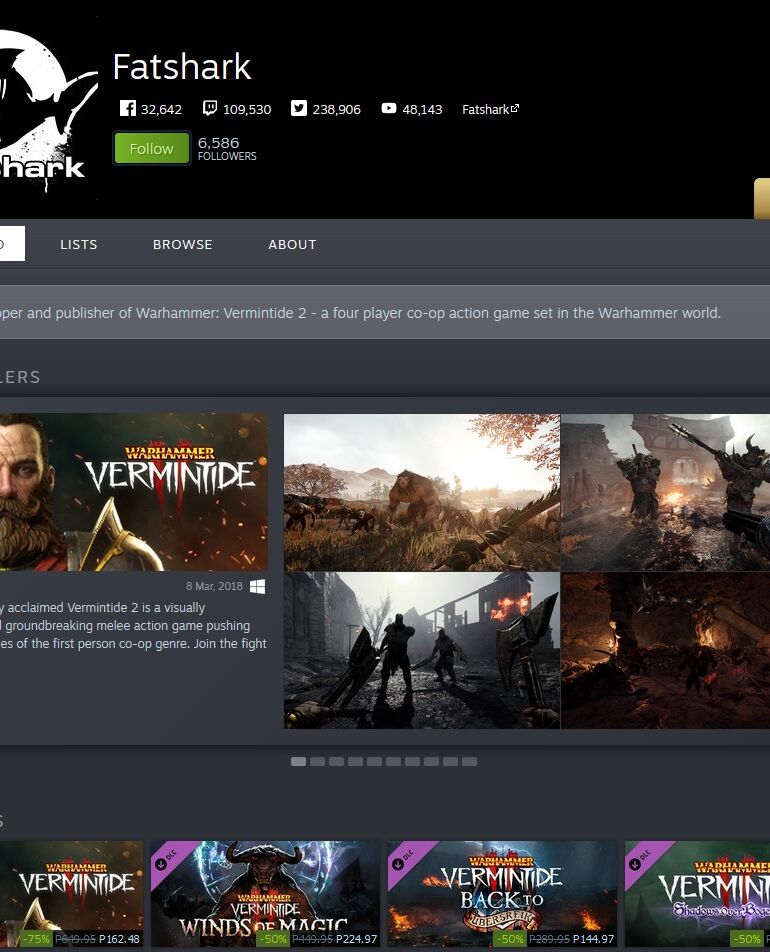The width and height of the screenshot is (770, 952).
Task: Jump to the fifth carousel page dot
Action: pyautogui.click(x=375, y=761)
